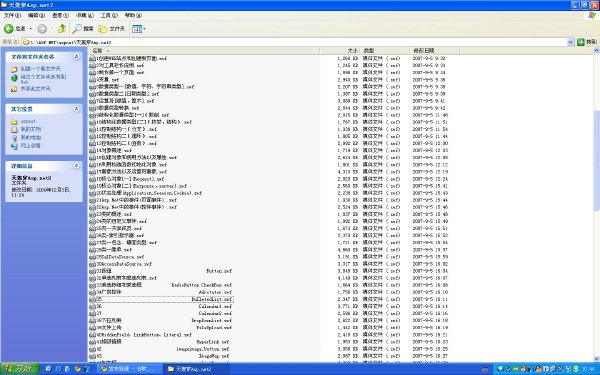Click the Asp.net2 folder taskbar button
The height and width of the screenshot is (375, 600).
tap(196, 369)
